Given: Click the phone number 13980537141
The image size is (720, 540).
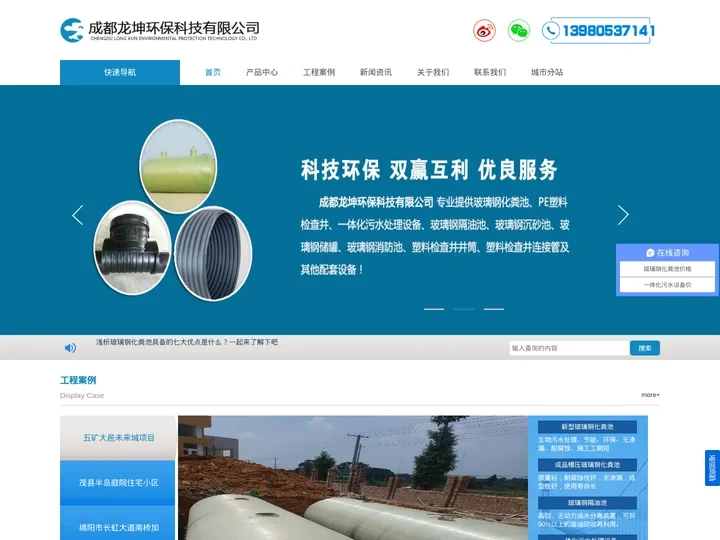Looking at the screenshot, I should click(609, 31).
